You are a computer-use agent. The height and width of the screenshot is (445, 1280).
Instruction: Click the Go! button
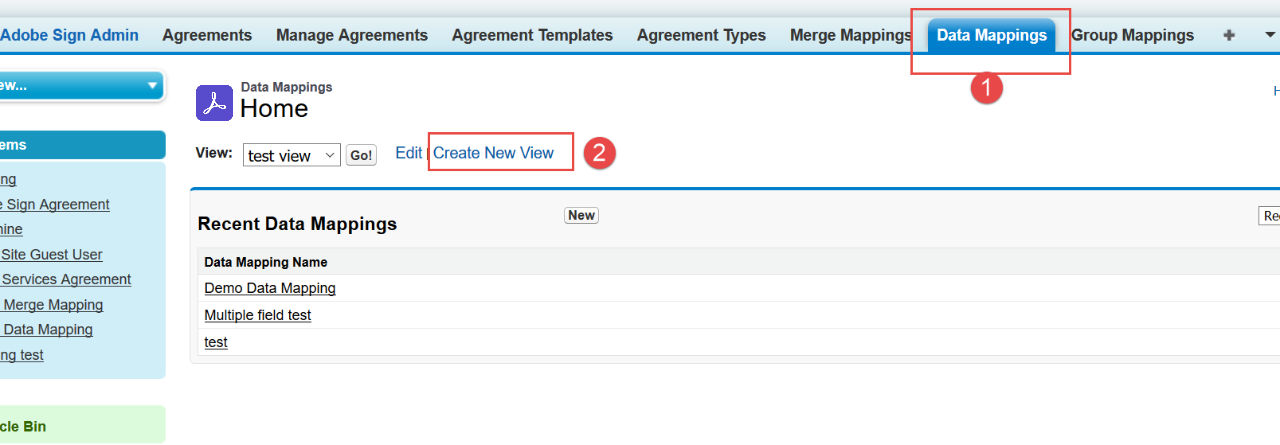361,155
